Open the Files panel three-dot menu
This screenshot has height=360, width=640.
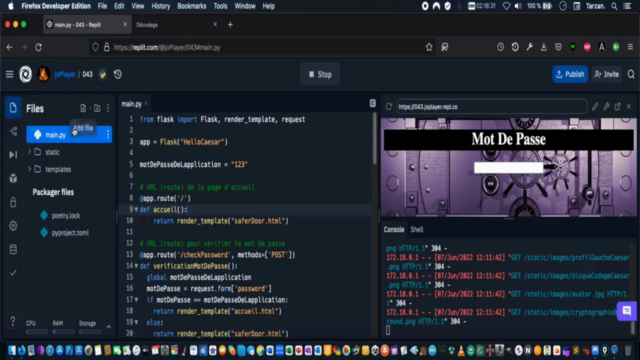tap(108, 108)
